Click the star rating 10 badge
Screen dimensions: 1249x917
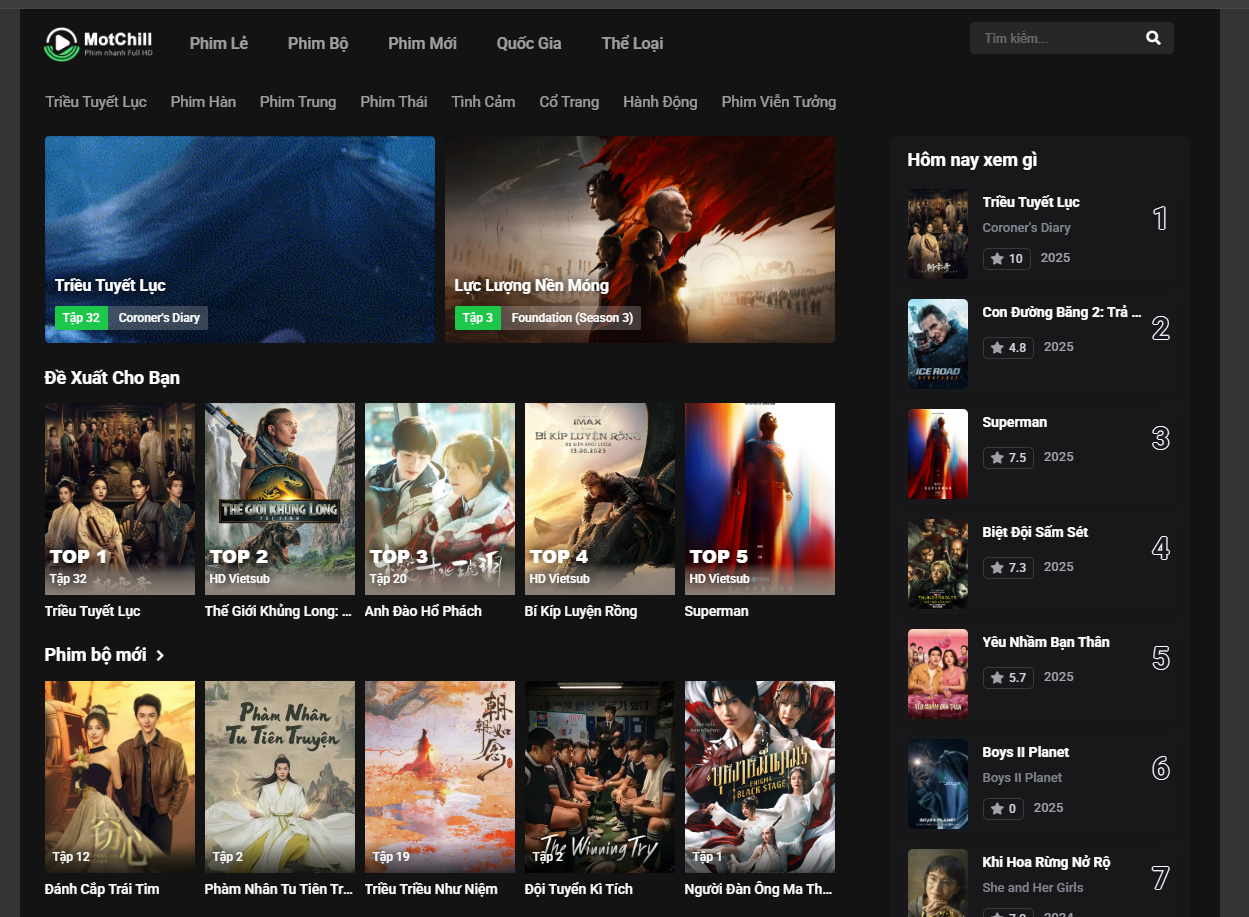pyautogui.click(x=1008, y=258)
